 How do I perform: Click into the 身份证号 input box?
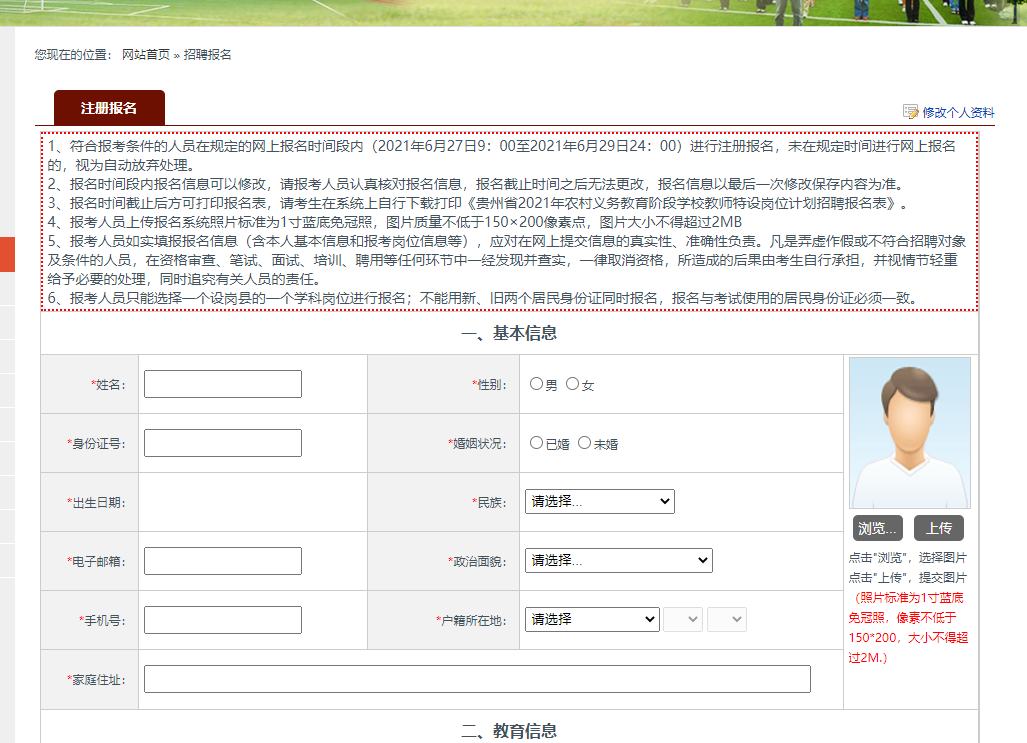click(x=223, y=443)
